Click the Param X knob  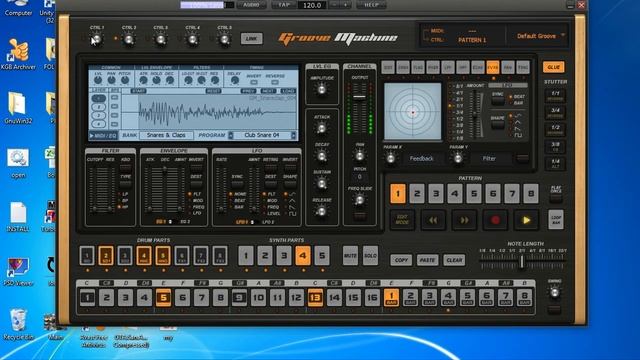[391, 158]
